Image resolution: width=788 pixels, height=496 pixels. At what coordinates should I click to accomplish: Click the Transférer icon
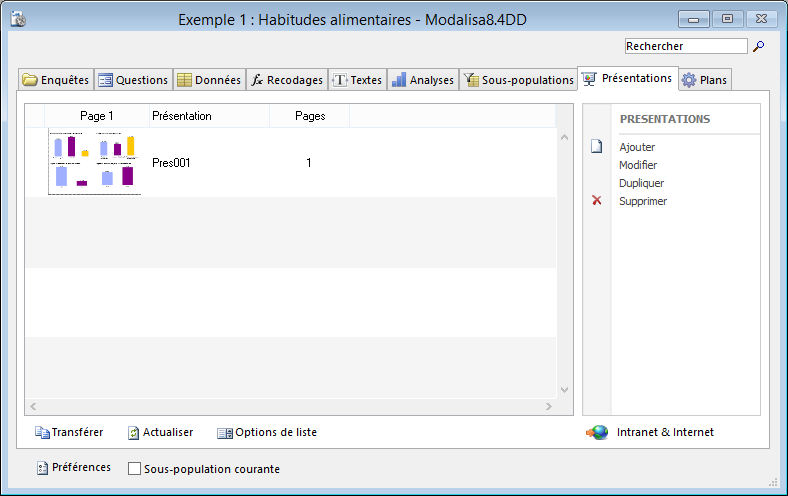(x=42, y=433)
